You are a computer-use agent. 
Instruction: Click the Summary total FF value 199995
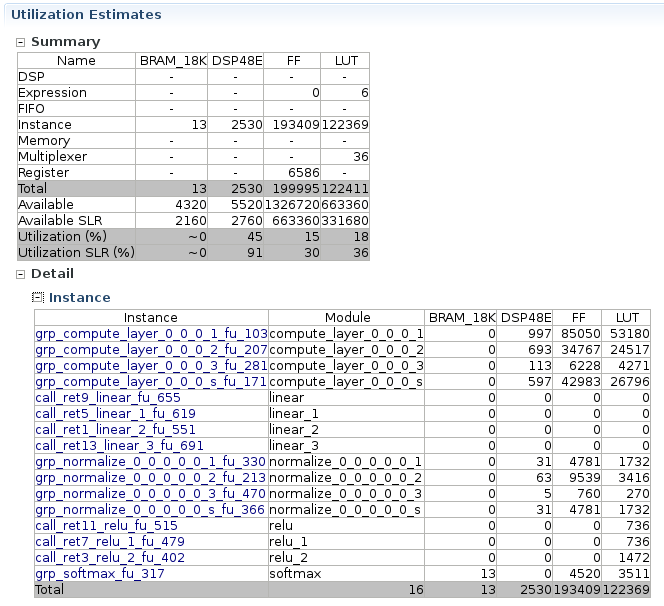296,189
